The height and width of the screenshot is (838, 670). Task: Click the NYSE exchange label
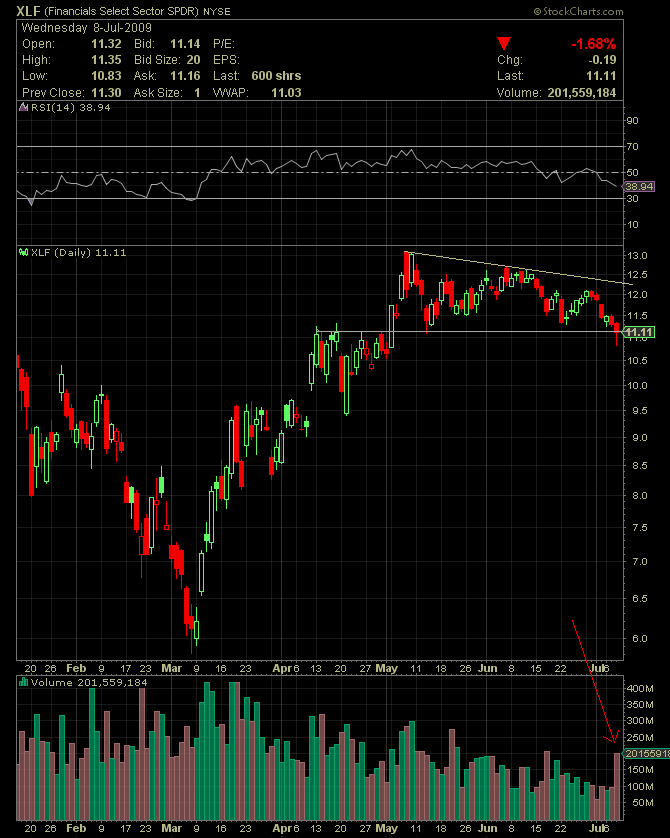pyautogui.click(x=217, y=12)
